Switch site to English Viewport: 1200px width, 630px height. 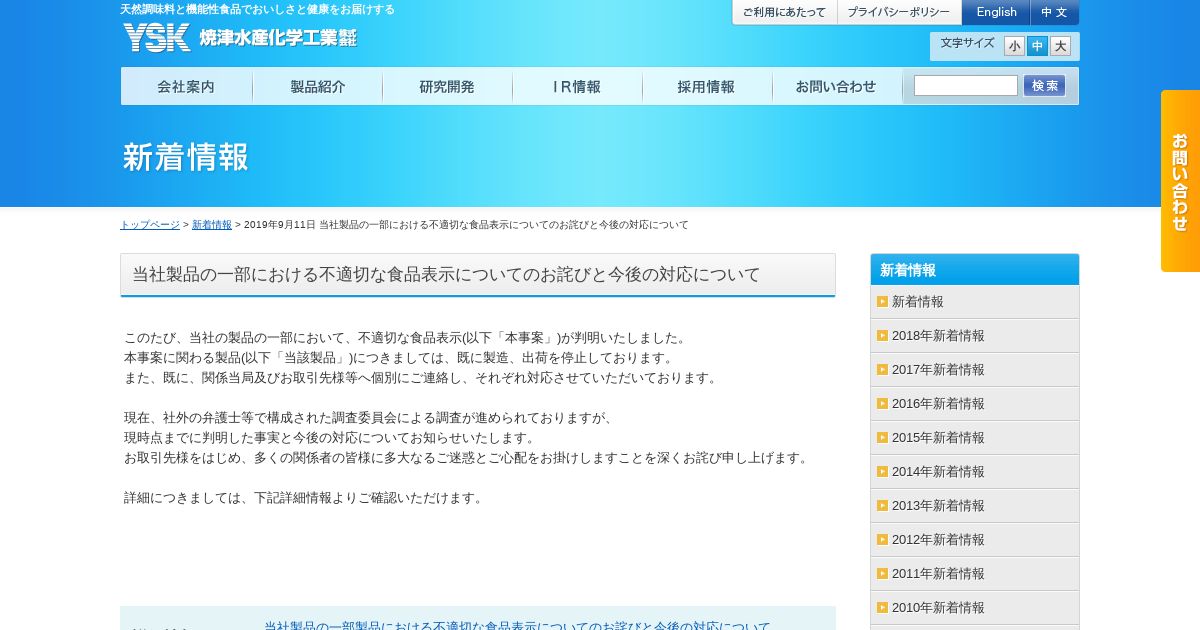[x=996, y=12]
